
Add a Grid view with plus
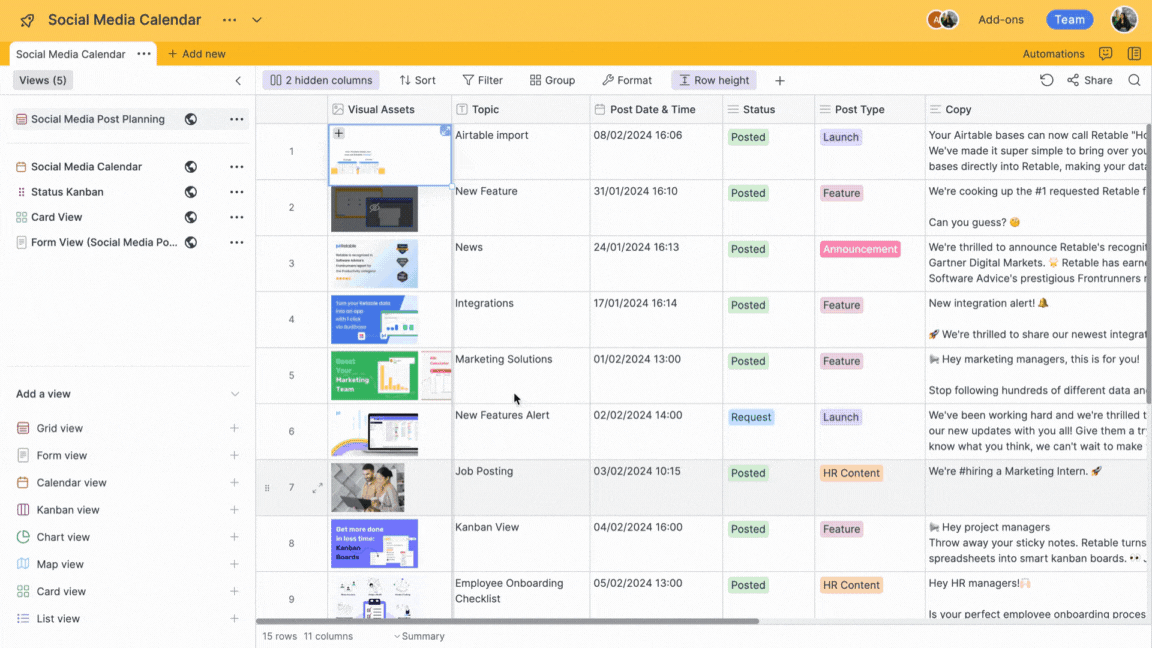click(234, 428)
